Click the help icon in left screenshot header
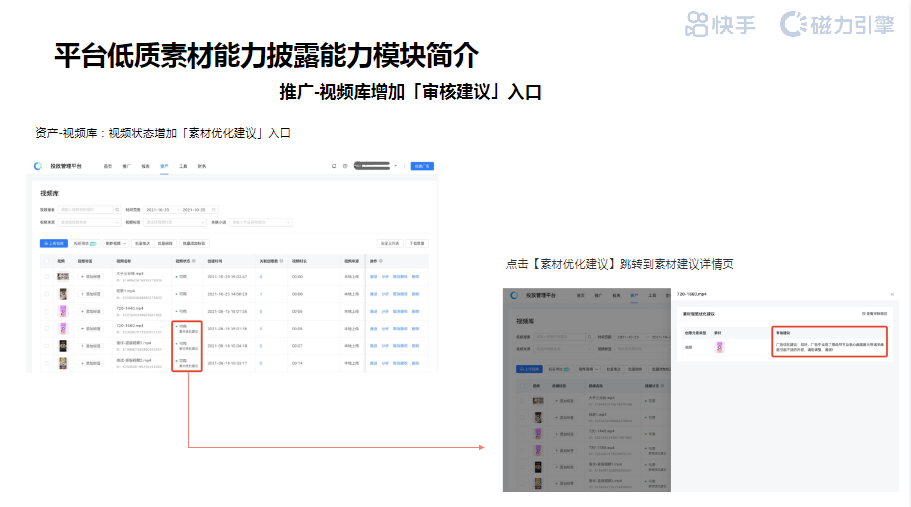Viewport: 911px width, 507px height. (345, 166)
